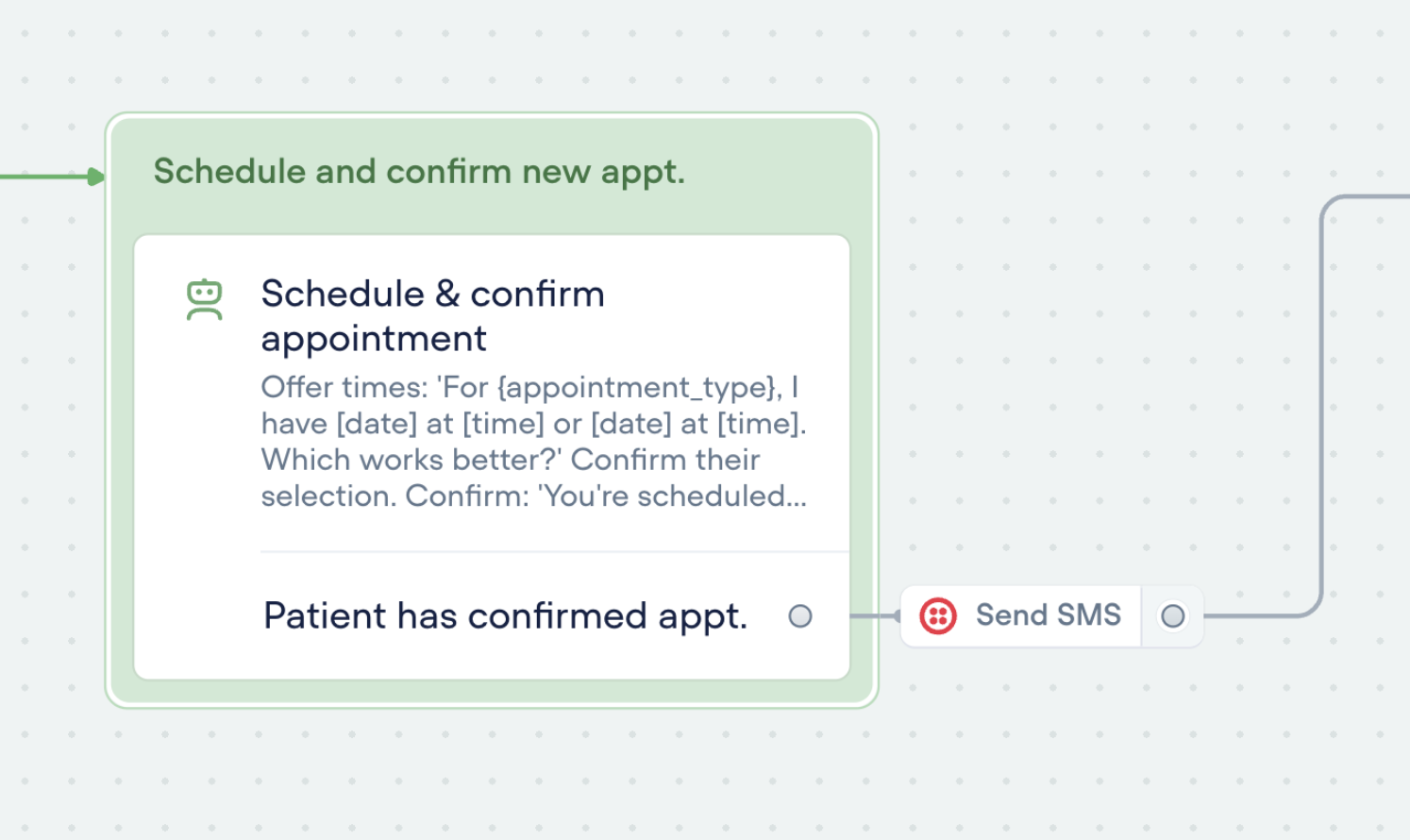Select the edge between condition port and Send SMS

[873, 616]
